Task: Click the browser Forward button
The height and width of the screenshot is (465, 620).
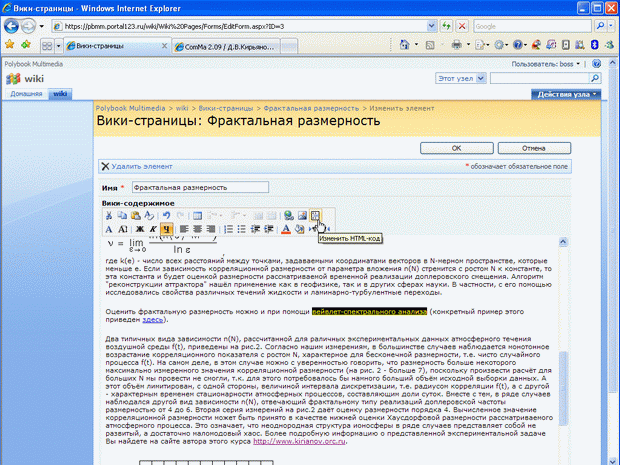Action: point(28,26)
